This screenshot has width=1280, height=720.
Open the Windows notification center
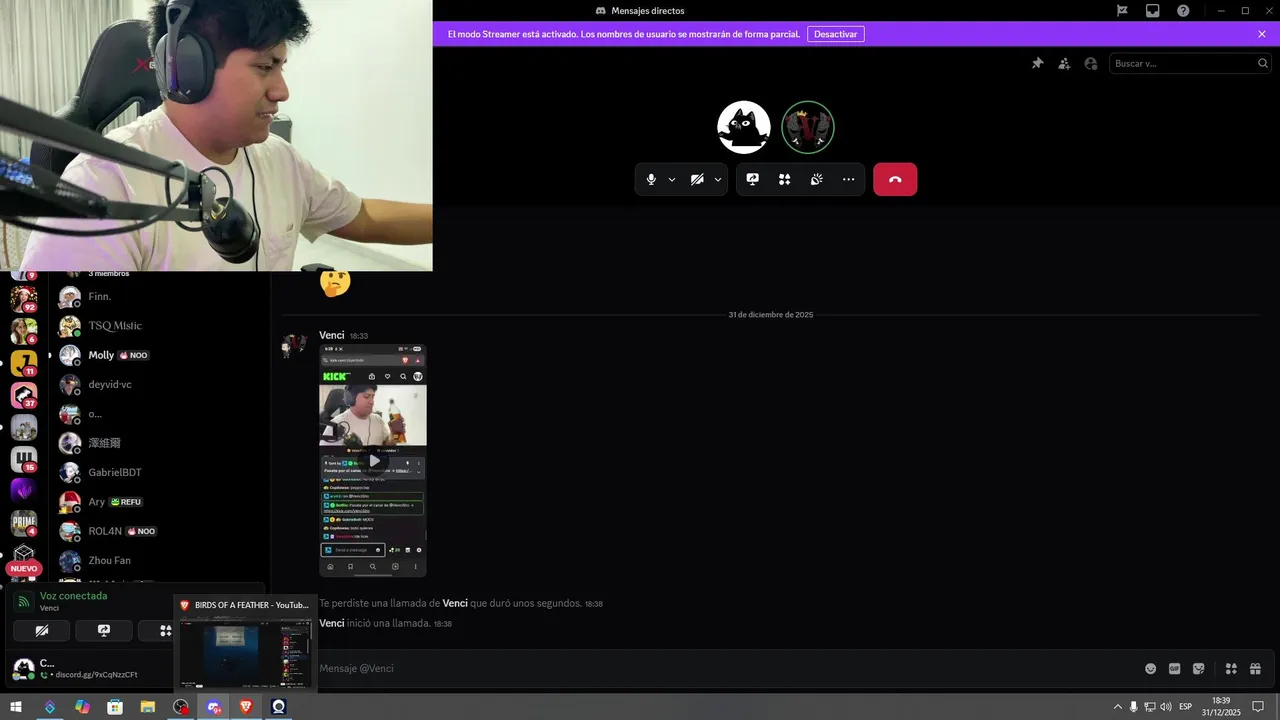(x=1259, y=707)
